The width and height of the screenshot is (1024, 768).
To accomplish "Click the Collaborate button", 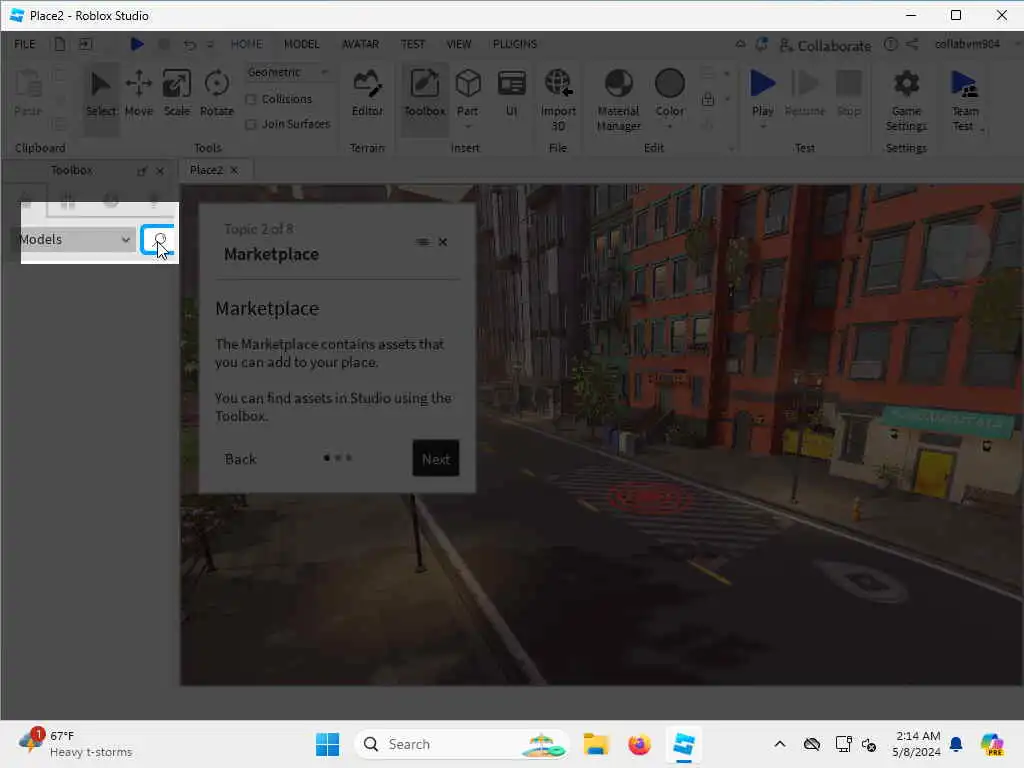I will [x=825, y=45].
